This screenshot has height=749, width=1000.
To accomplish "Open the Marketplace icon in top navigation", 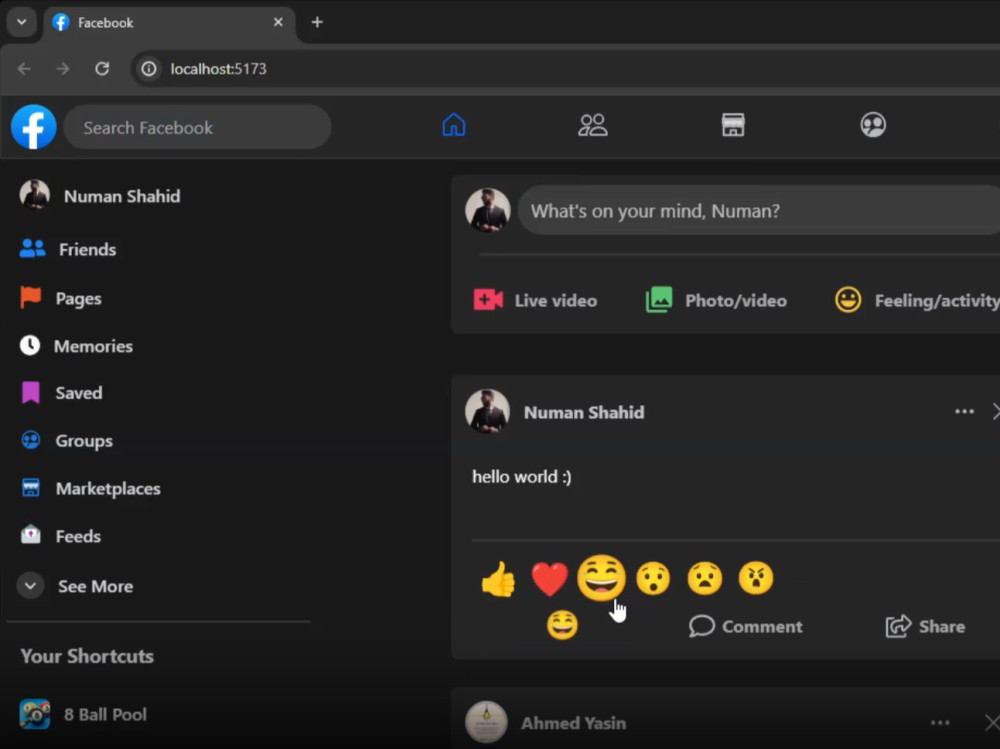I will 733,125.
